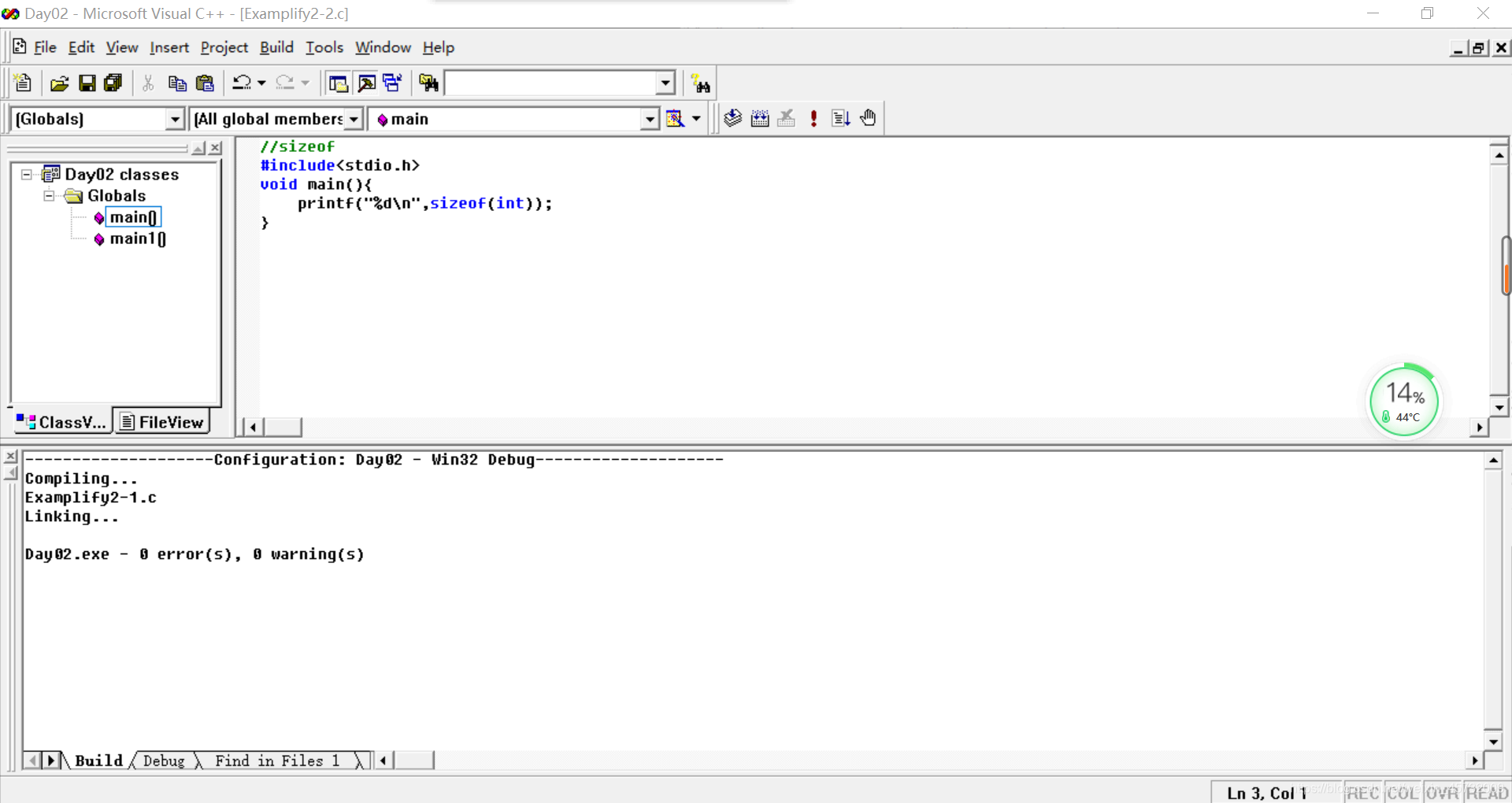Open the Build menu
Screen dimensions: 1512x803
point(276,47)
